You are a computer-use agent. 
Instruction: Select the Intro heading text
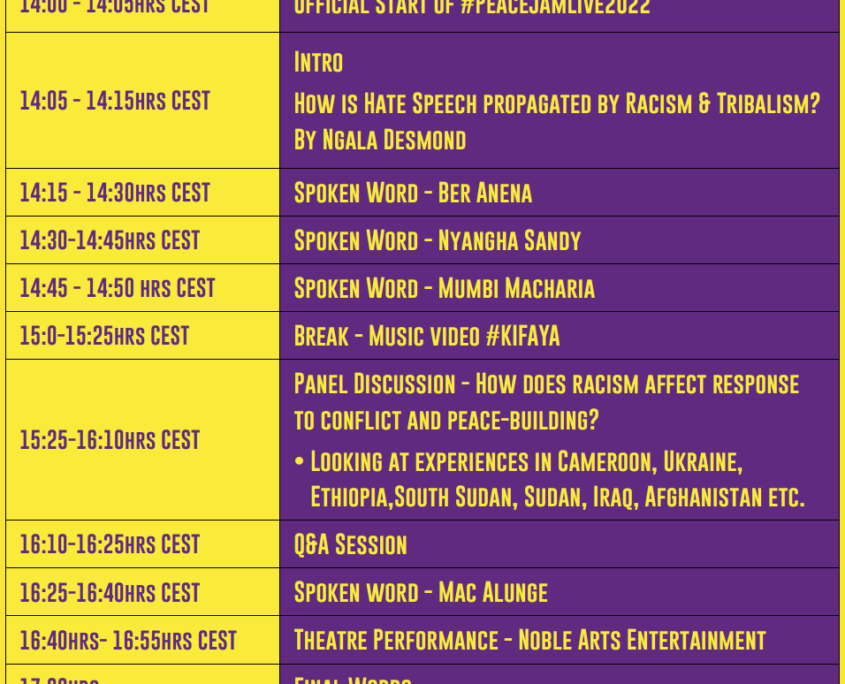(318, 62)
